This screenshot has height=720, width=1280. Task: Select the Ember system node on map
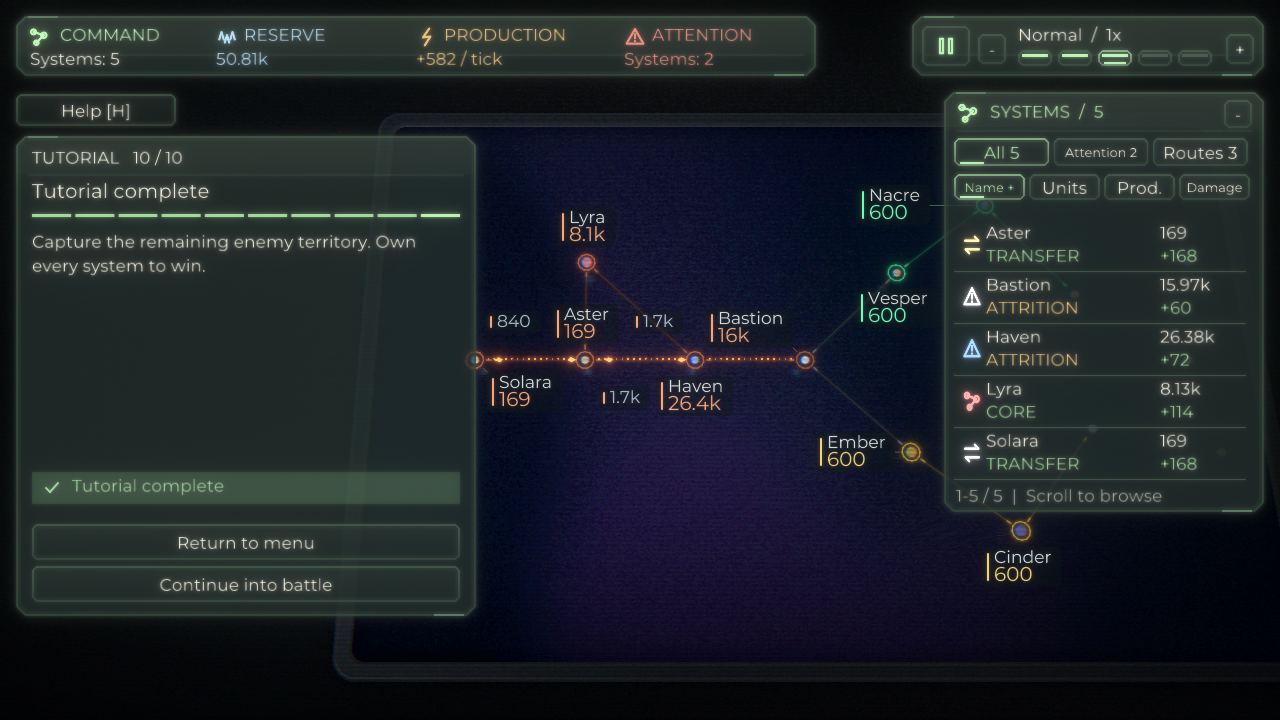tap(911, 452)
